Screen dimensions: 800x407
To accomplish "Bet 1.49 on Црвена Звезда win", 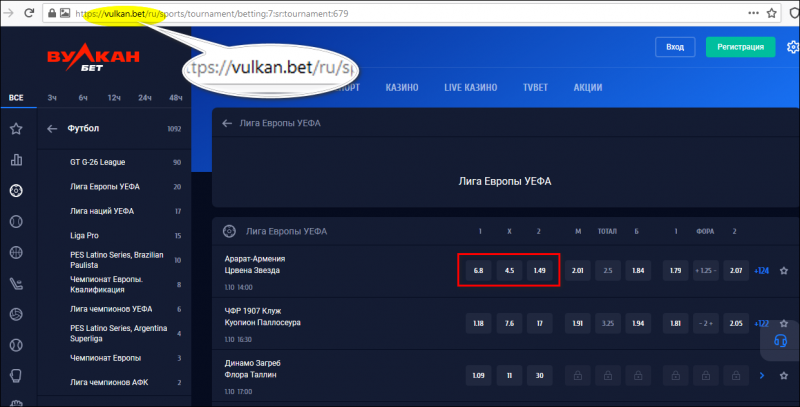I will click(539, 271).
